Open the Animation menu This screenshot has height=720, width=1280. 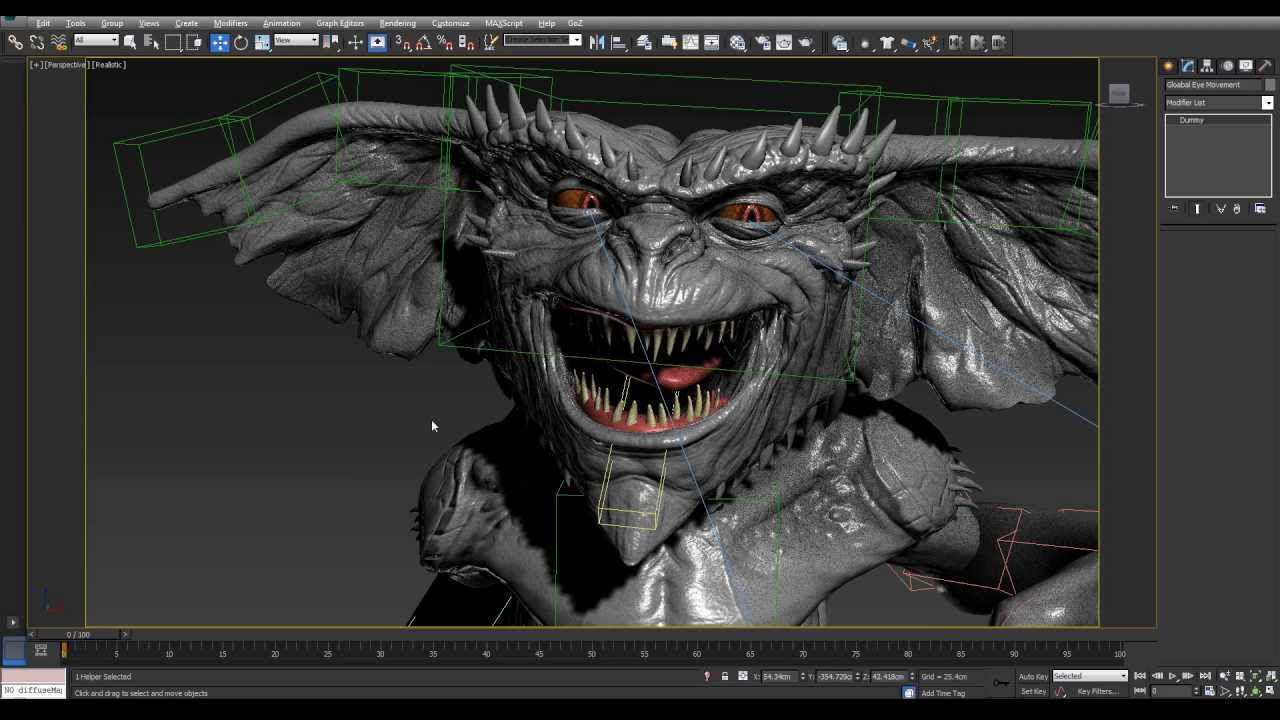click(x=281, y=23)
